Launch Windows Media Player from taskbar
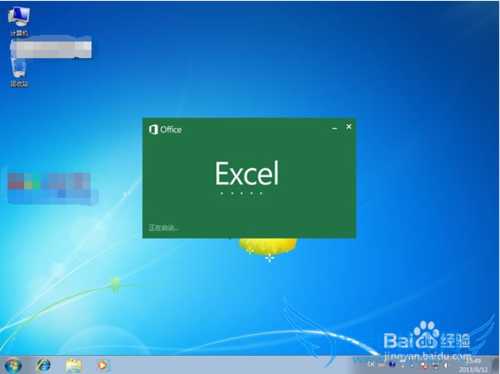This screenshot has height=374, width=500. click(x=102, y=365)
